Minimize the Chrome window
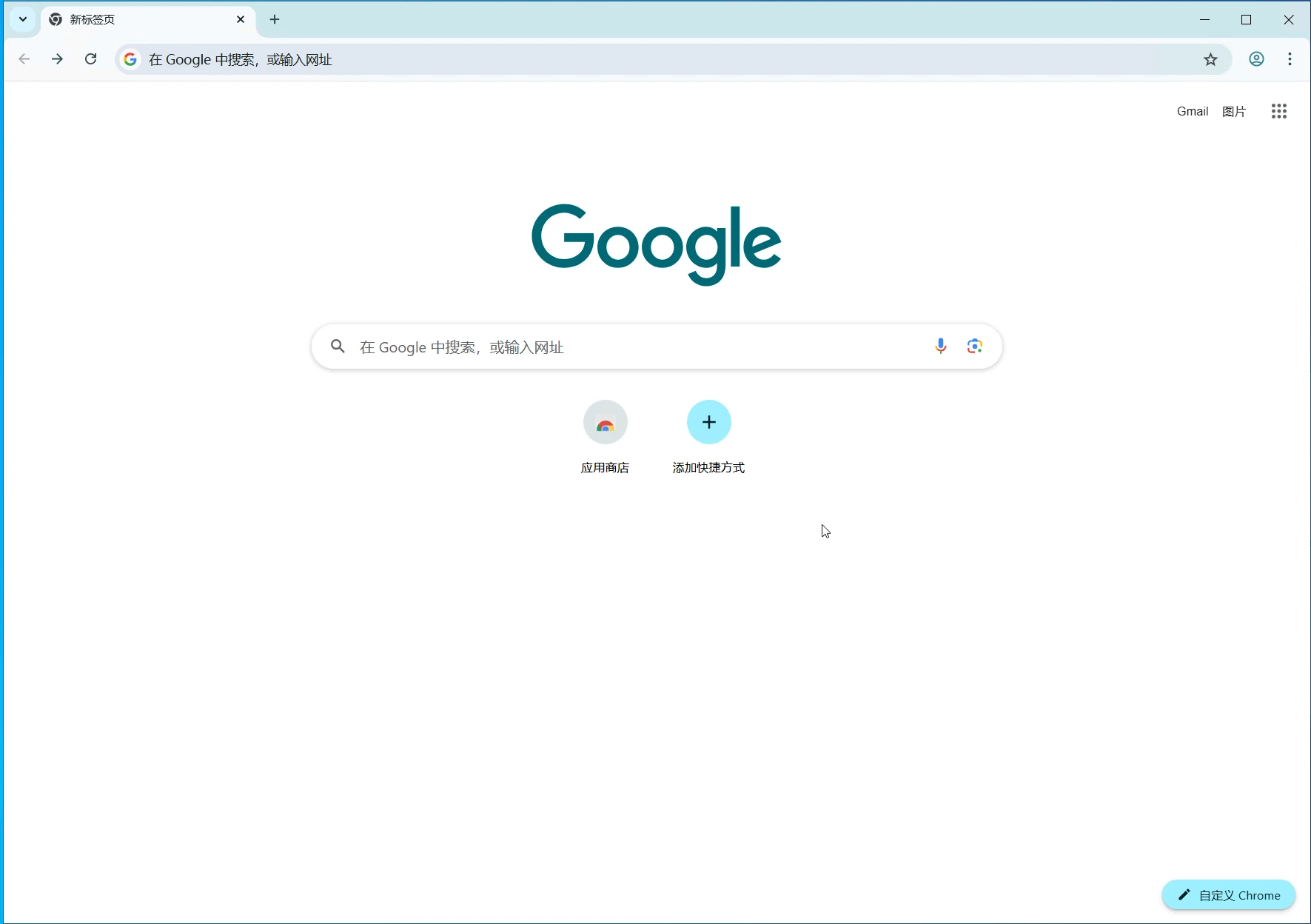The image size is (1311, 924). click(x=1205, y=20)
